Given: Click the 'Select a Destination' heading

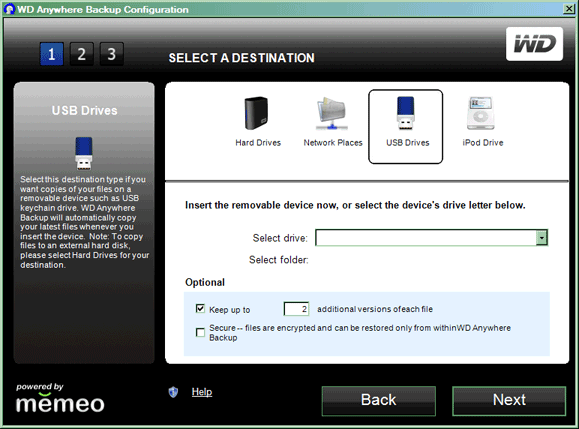Looking at the screenshot, I should [x=241, y=58].
